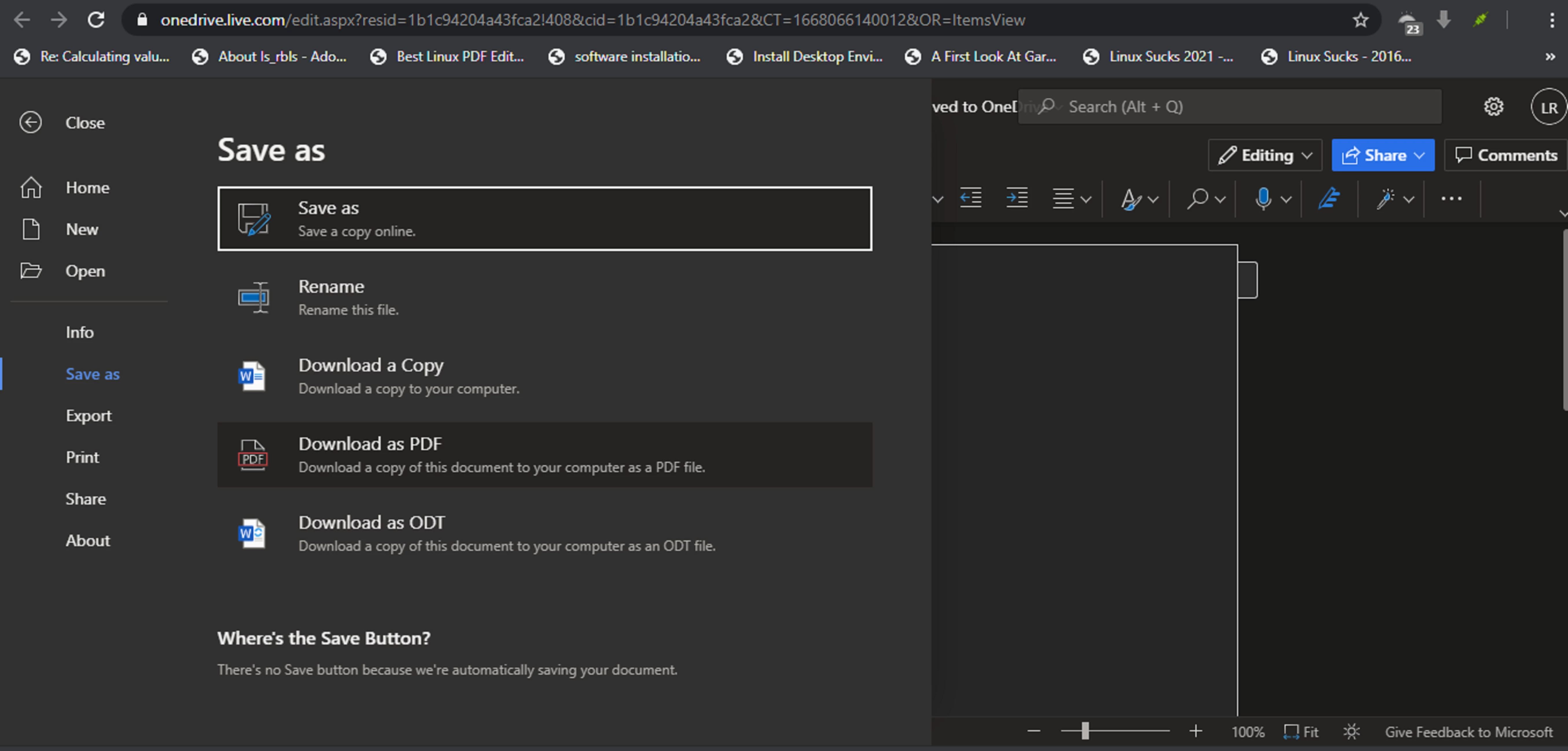Toggle the dark mode brightness icon

(x=1351, y=732)
